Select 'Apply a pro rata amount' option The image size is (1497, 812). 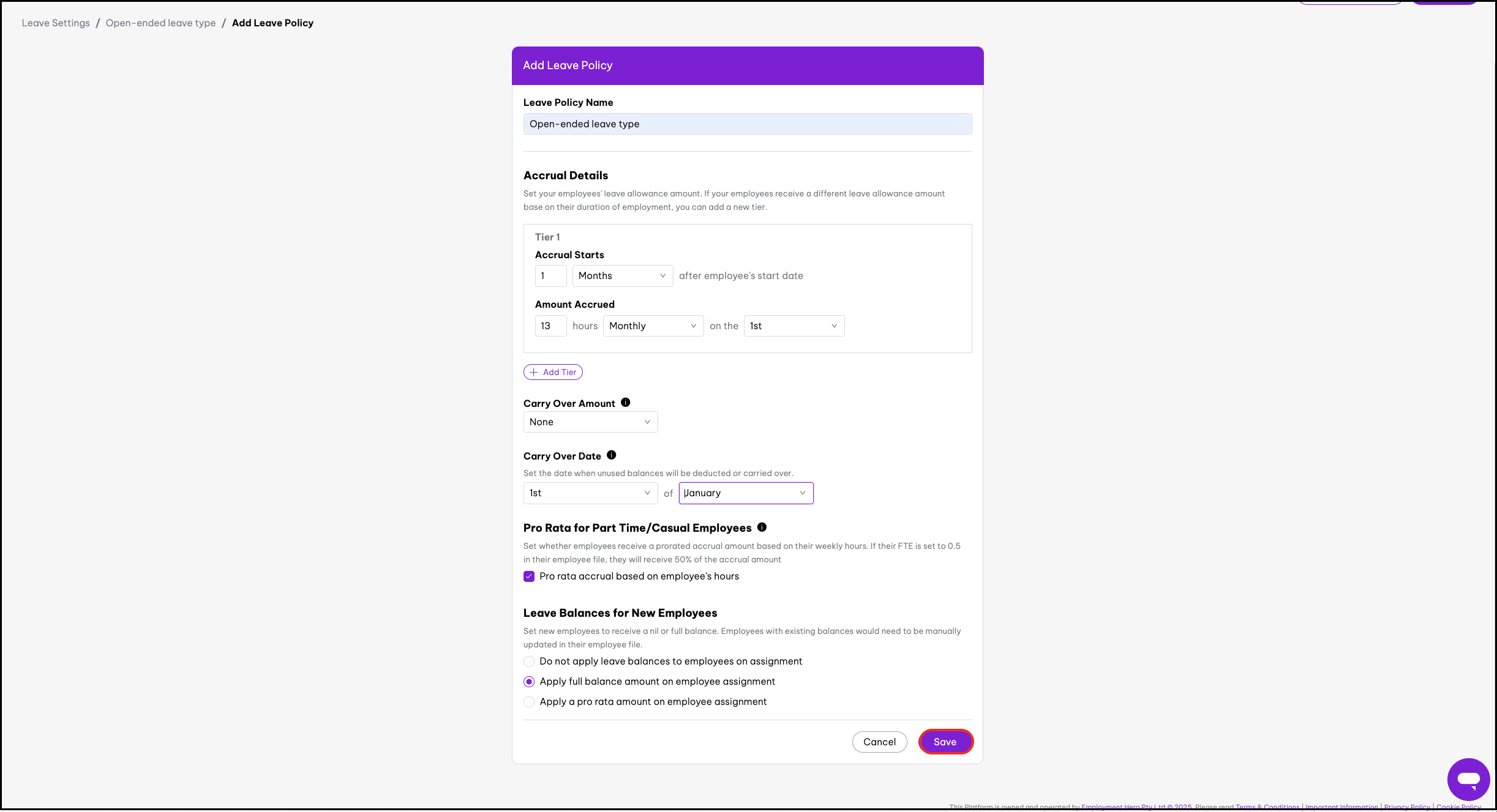tap(529, 702)
